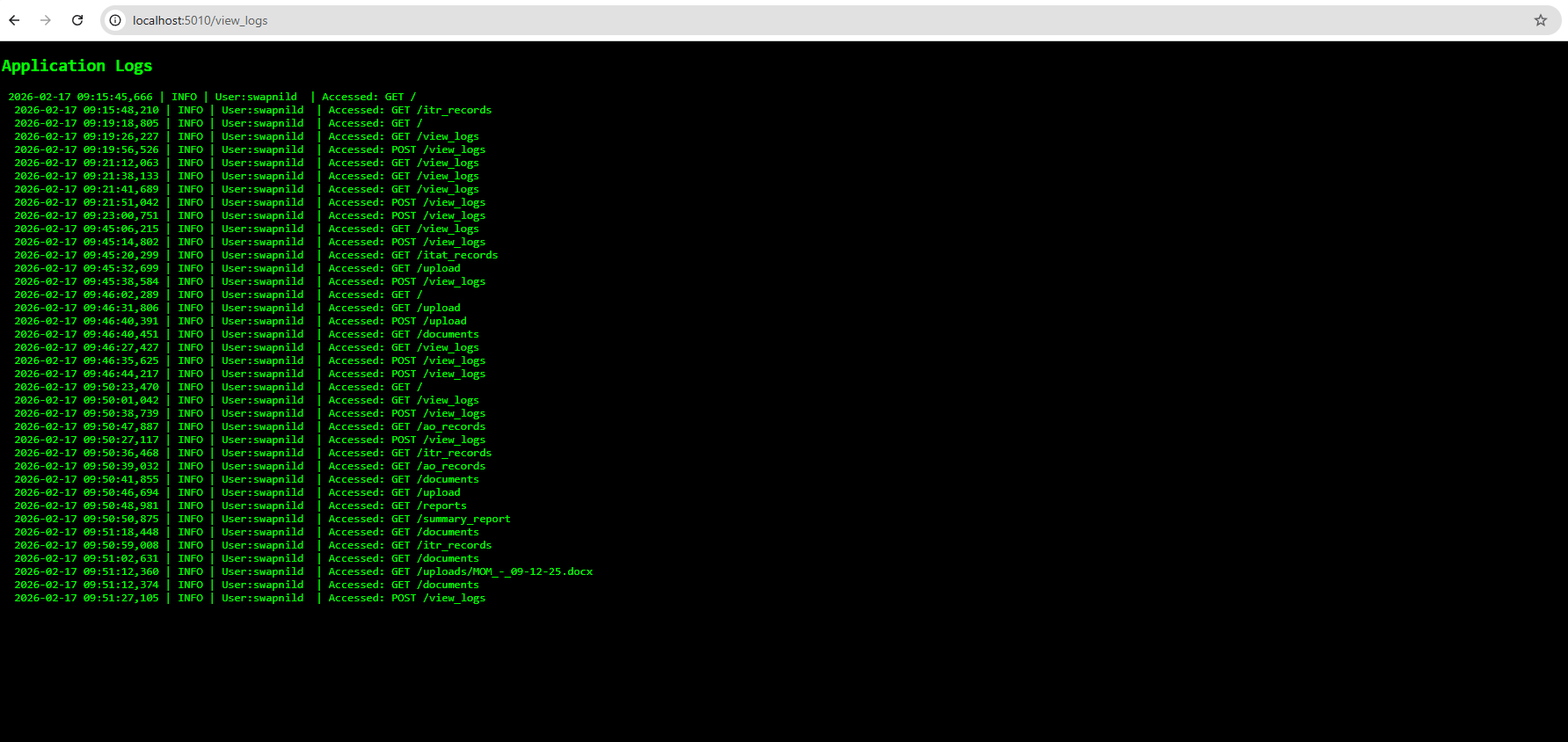Click the first log timestamp 09:15:45,666
The image size is (1568, 742).
point(80,97)
